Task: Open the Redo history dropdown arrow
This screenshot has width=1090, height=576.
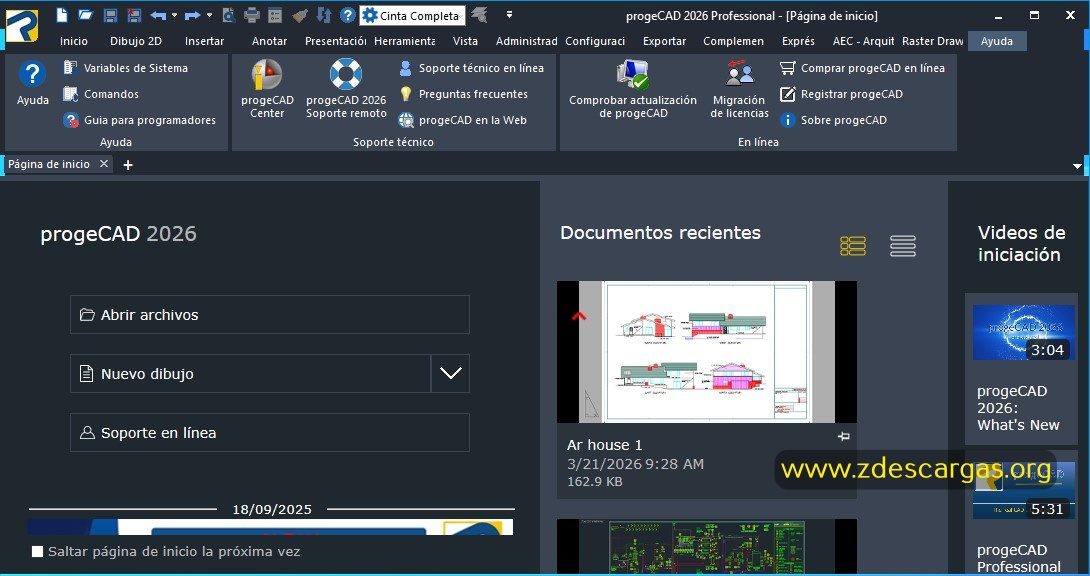Action: click(209, 15)
